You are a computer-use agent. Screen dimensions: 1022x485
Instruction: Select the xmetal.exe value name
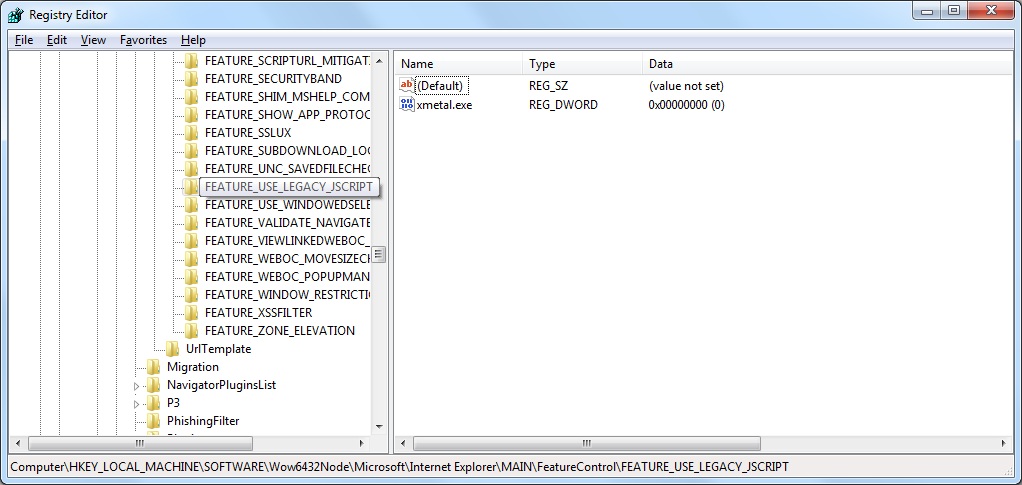point(444,104)
